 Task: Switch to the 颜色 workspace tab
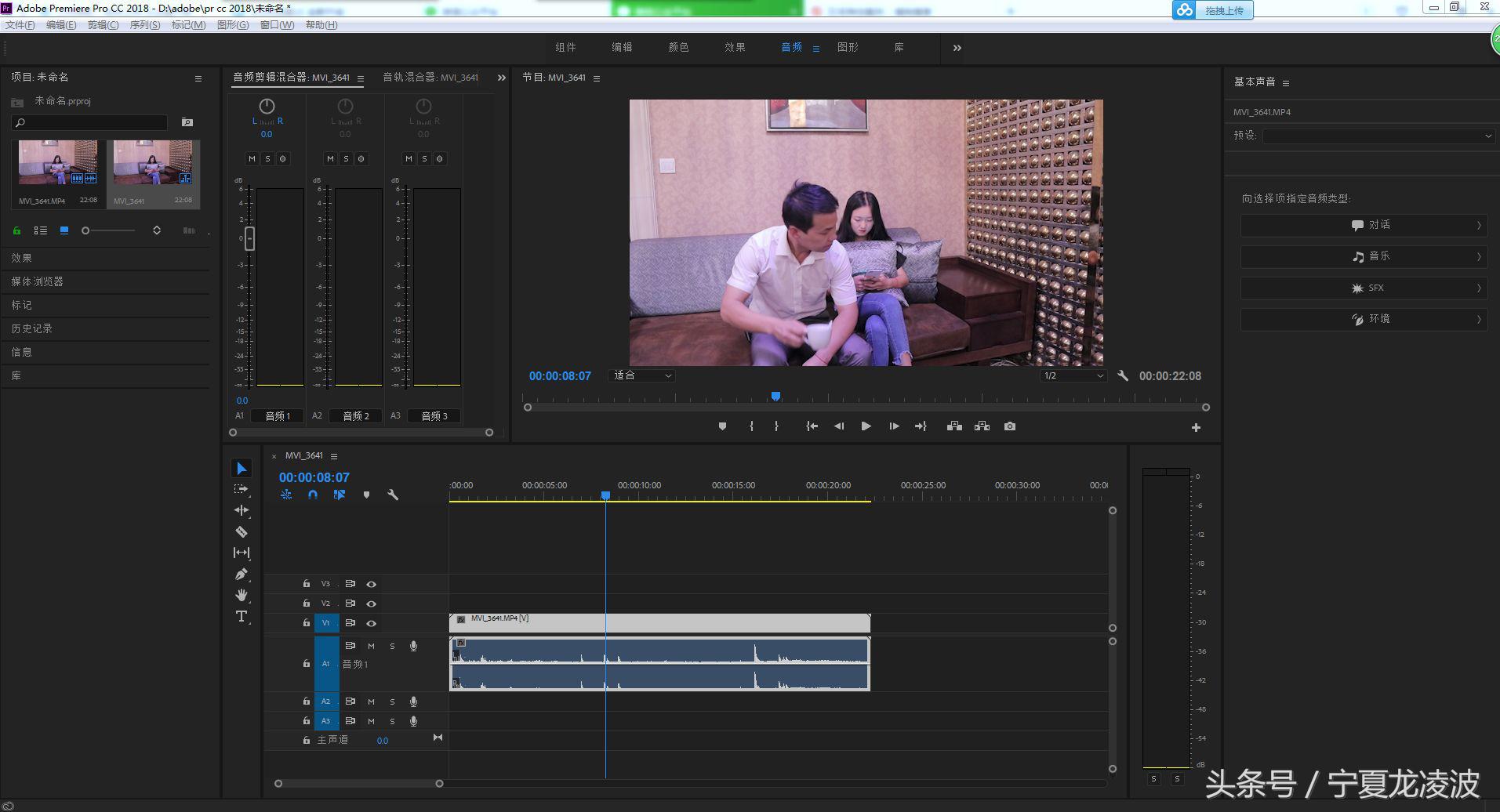click(679, 47)
